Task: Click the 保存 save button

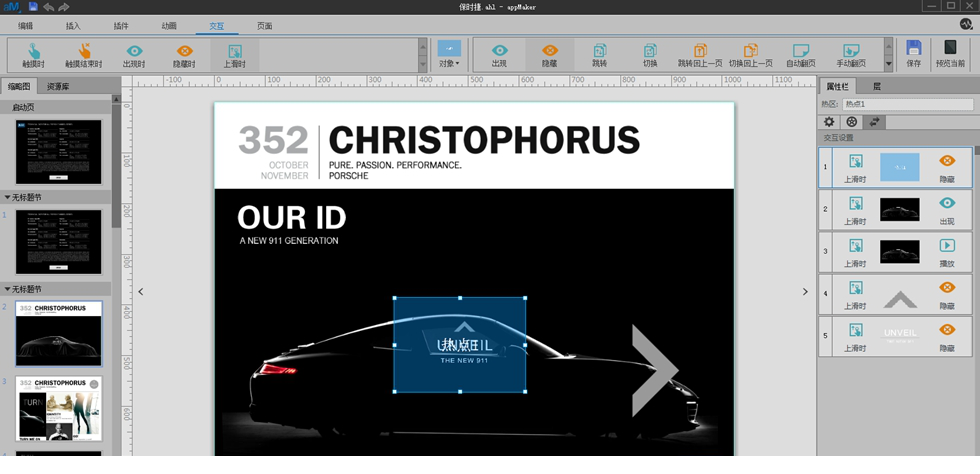Action: pos(913,54)
